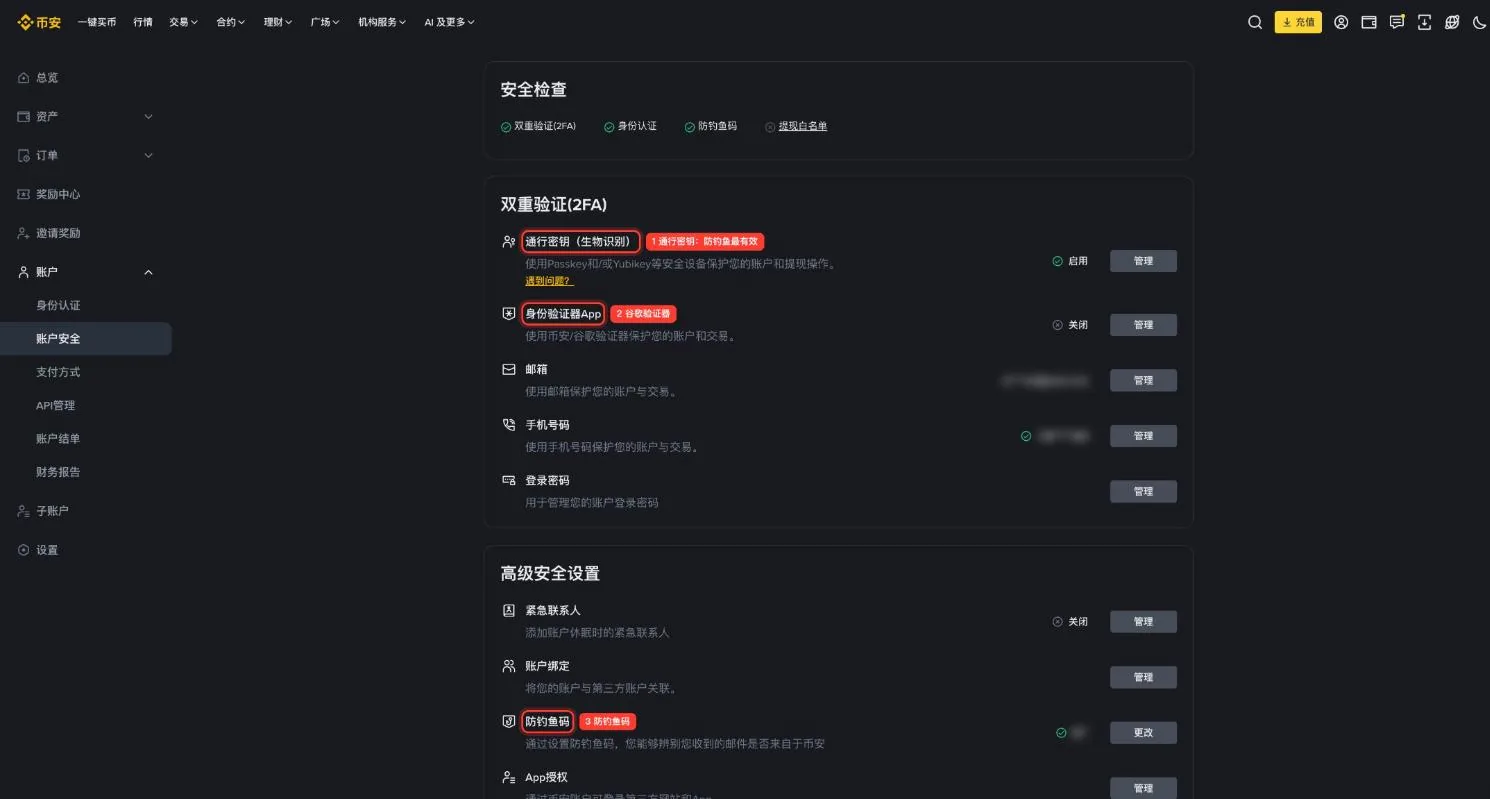Open the search magnifier icon in header
This screenshot has width=1490, height=799.
[1254, 22]
